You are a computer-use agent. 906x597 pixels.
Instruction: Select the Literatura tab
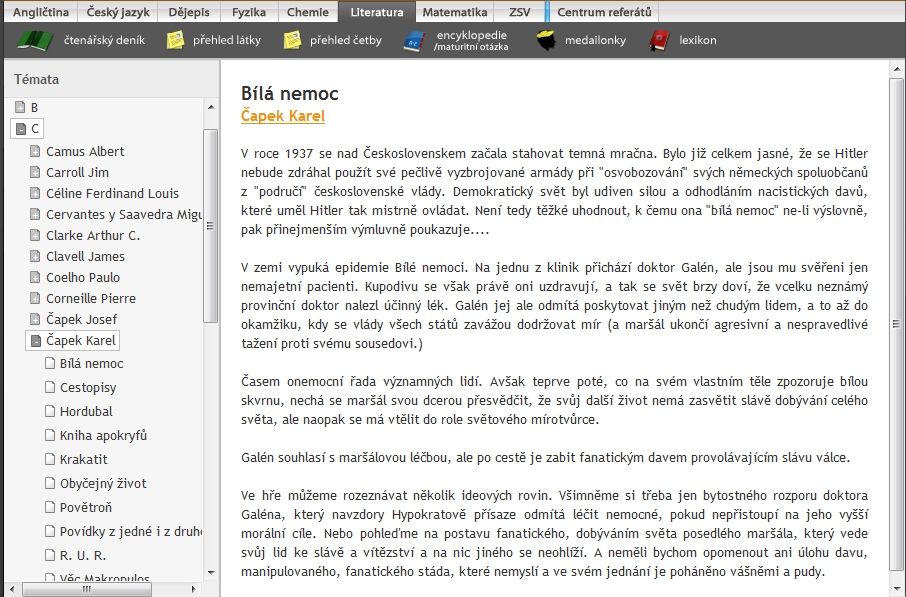(377, 12)
